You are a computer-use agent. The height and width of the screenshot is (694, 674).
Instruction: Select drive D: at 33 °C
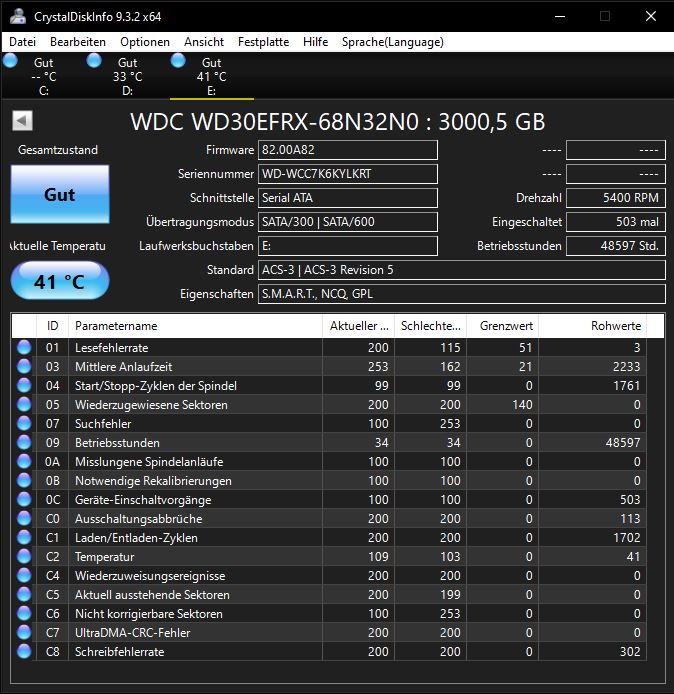click(x=127, y=76)
